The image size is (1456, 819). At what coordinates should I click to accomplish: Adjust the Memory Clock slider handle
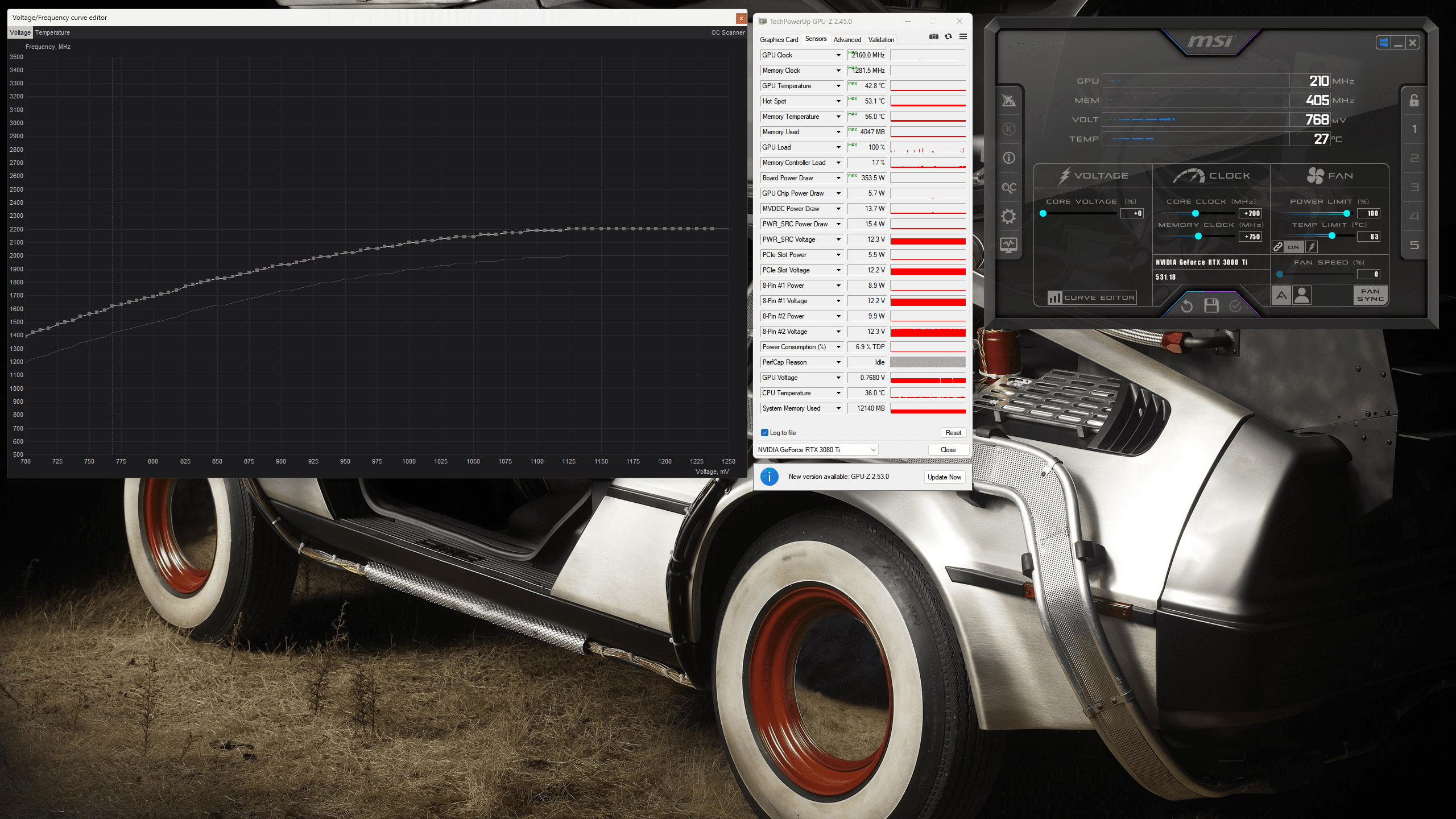click(x=1198, y=237)
